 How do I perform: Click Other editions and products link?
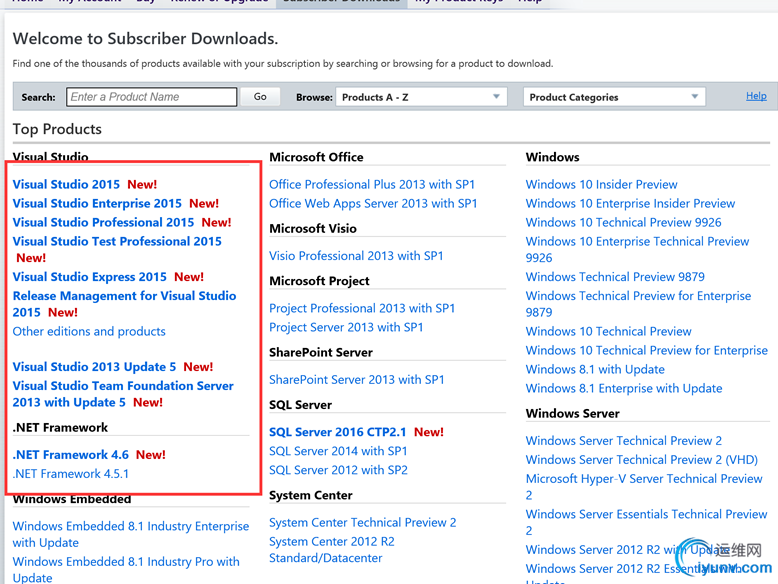coord(89,331)
